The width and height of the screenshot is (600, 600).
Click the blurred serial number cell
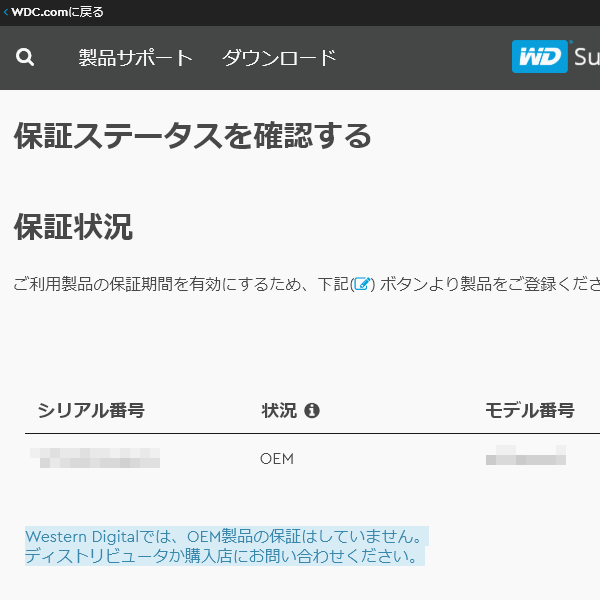click(x=95, y=458)
